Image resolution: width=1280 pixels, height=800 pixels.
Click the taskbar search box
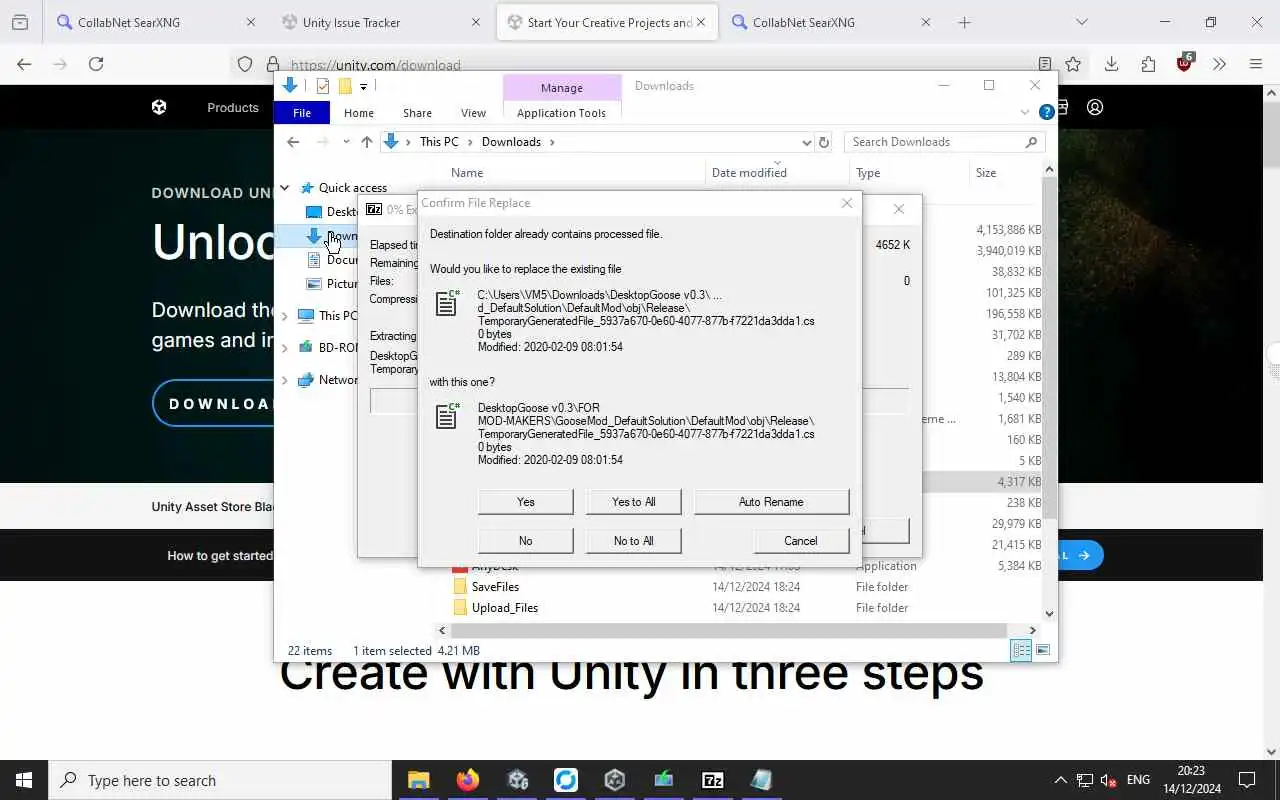point(220,780)
